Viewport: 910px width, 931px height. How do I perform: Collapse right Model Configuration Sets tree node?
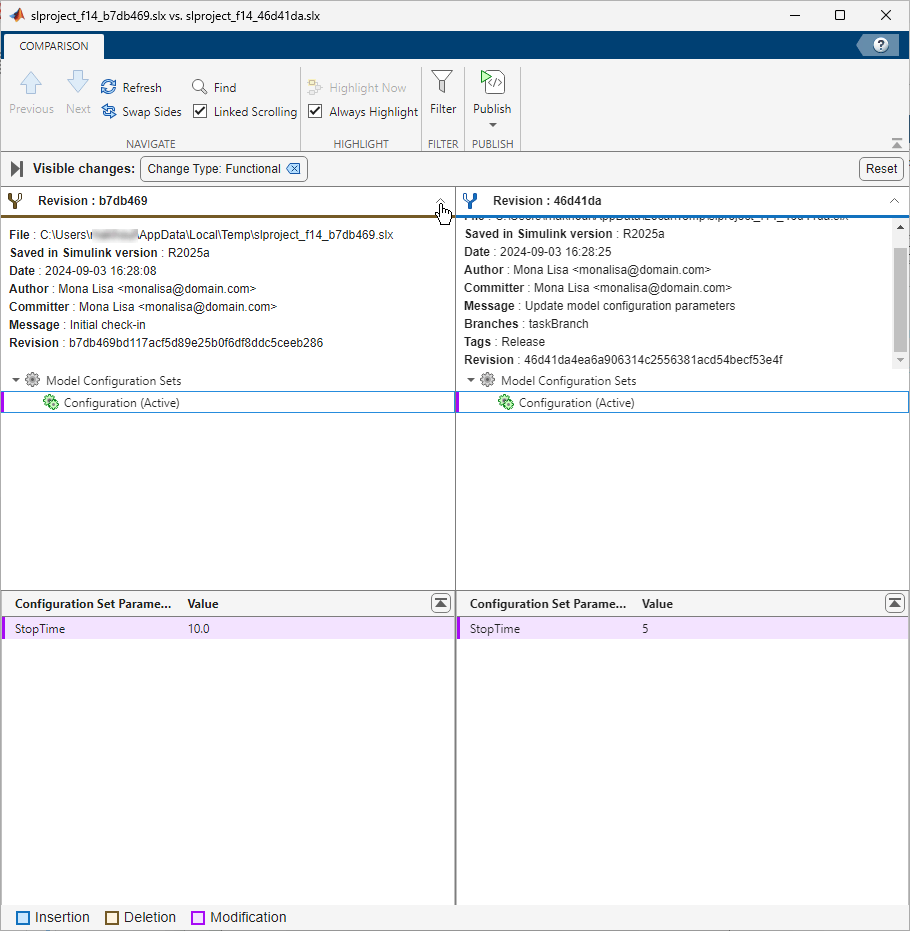coord(471,380)
